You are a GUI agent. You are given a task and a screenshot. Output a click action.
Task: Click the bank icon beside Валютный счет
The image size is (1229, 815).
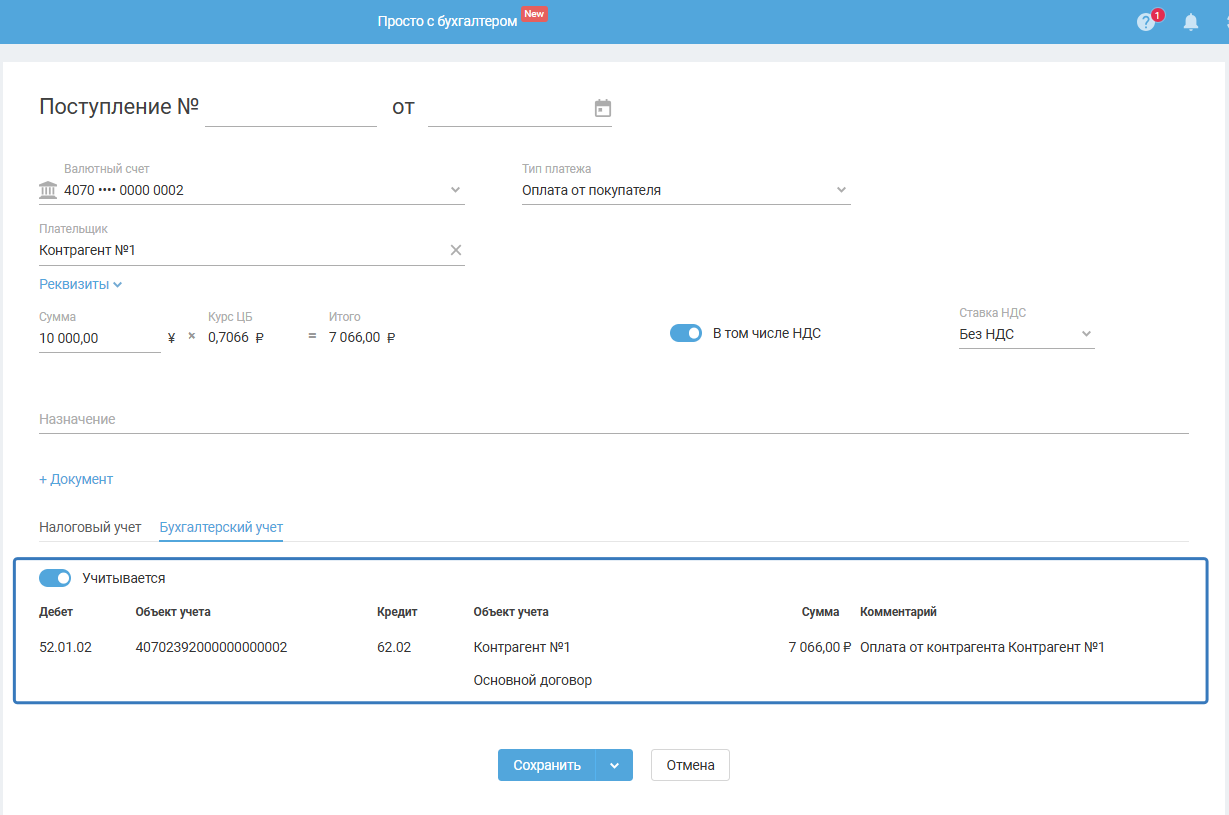48,190
